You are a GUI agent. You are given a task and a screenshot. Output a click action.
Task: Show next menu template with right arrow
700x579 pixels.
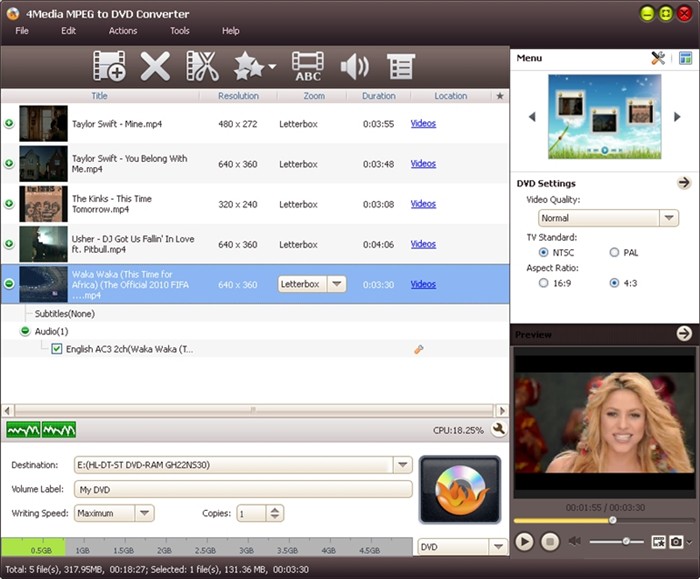tap(677, 117)
